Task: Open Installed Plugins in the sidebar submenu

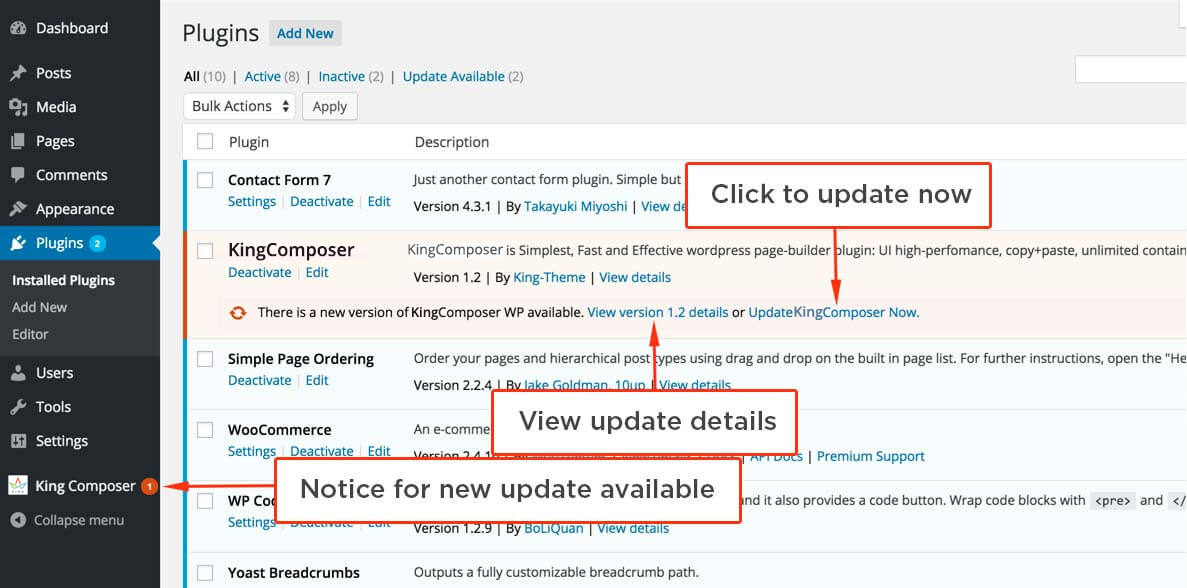Action: point(64,281)
